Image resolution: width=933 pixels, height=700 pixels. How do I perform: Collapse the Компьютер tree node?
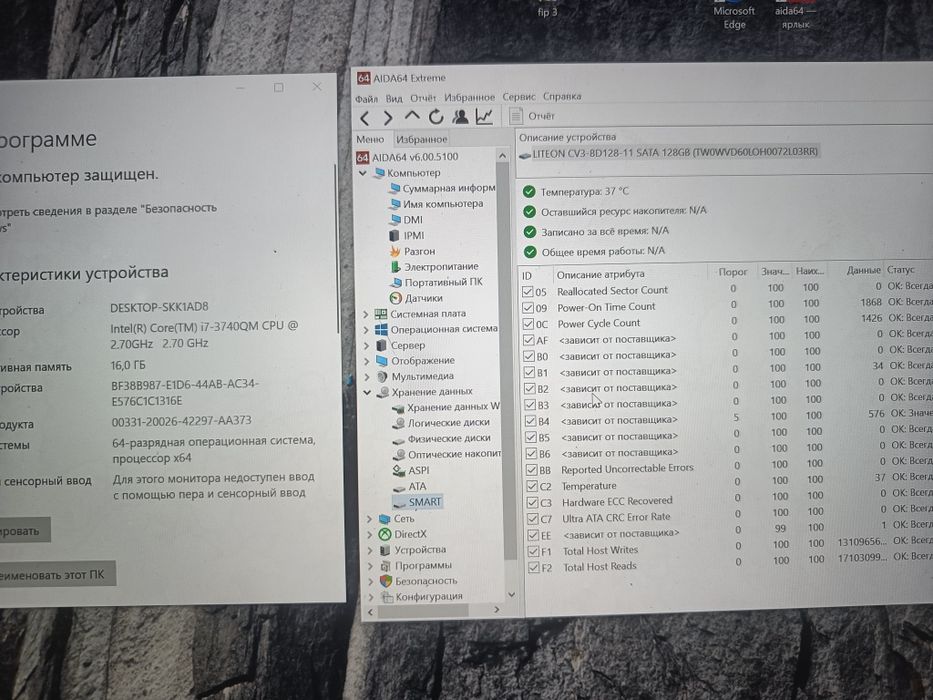click(x=363, y=173)
